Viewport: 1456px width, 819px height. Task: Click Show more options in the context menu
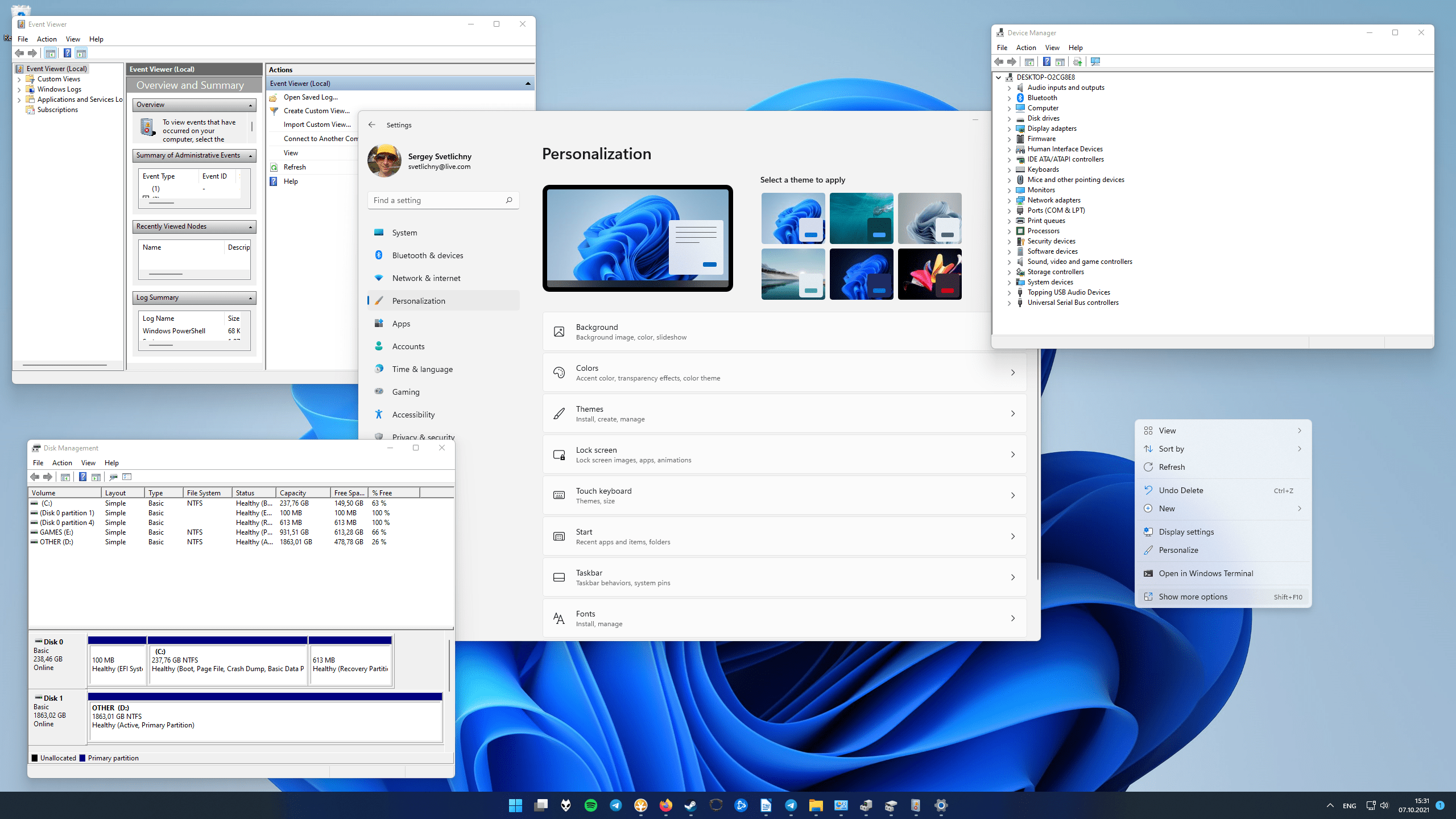(1193, 597)
